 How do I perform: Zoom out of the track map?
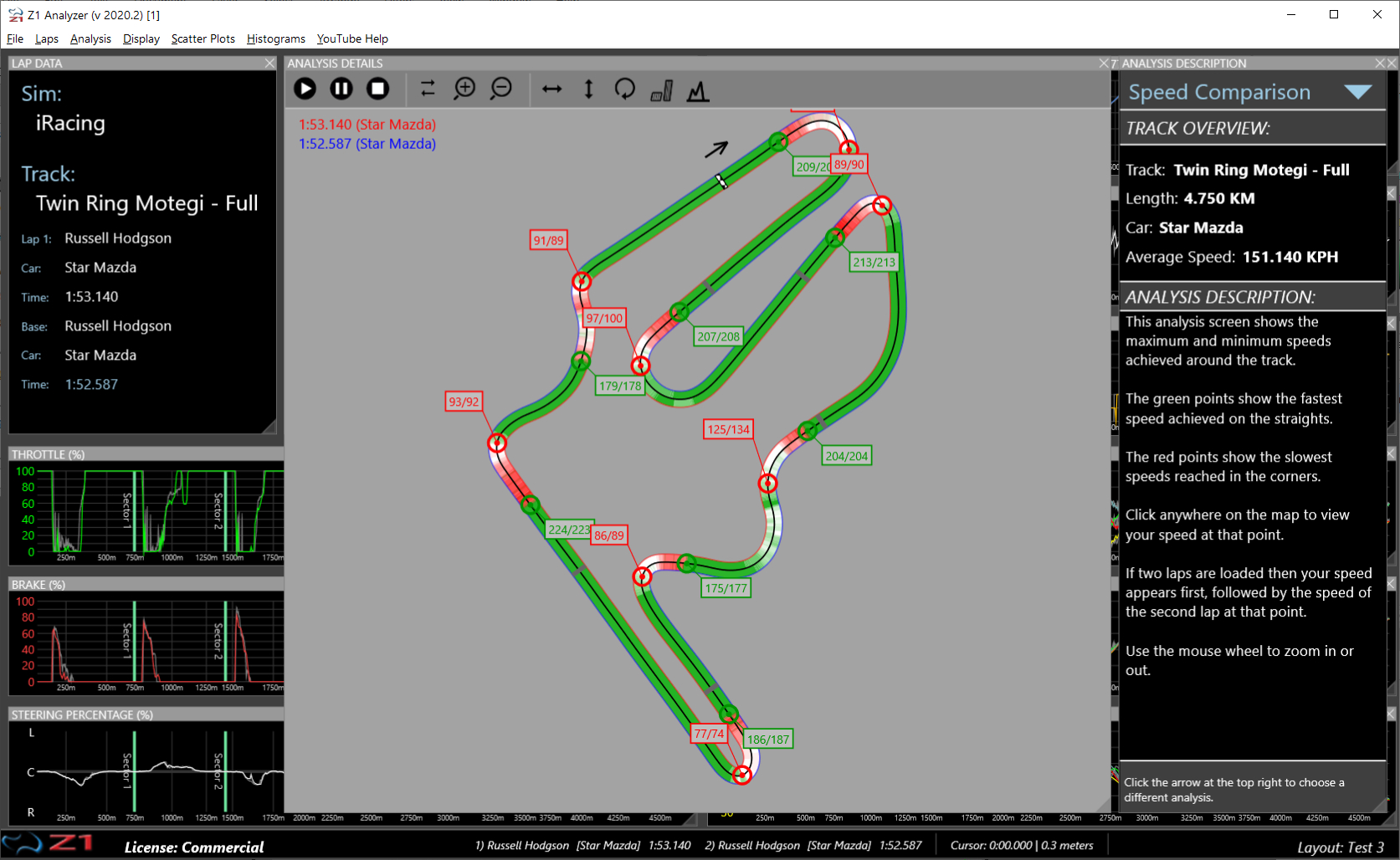pos(501,89)
